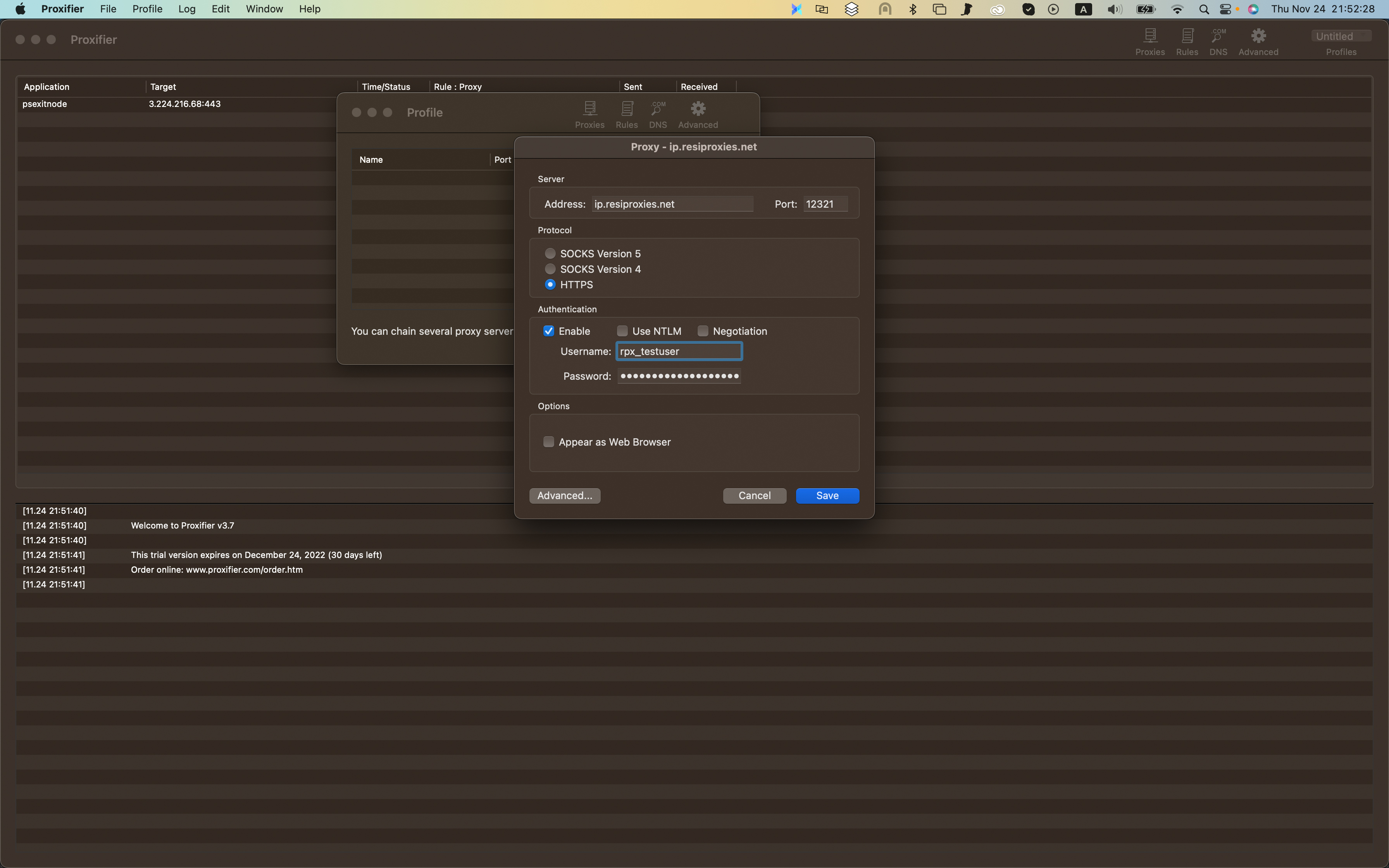Image resolution: width=1389 pixels, height=868 pixels.
Task: Click 'Order online: www.proxifier.com/order.htm' log line
Action: coord(217,570)
